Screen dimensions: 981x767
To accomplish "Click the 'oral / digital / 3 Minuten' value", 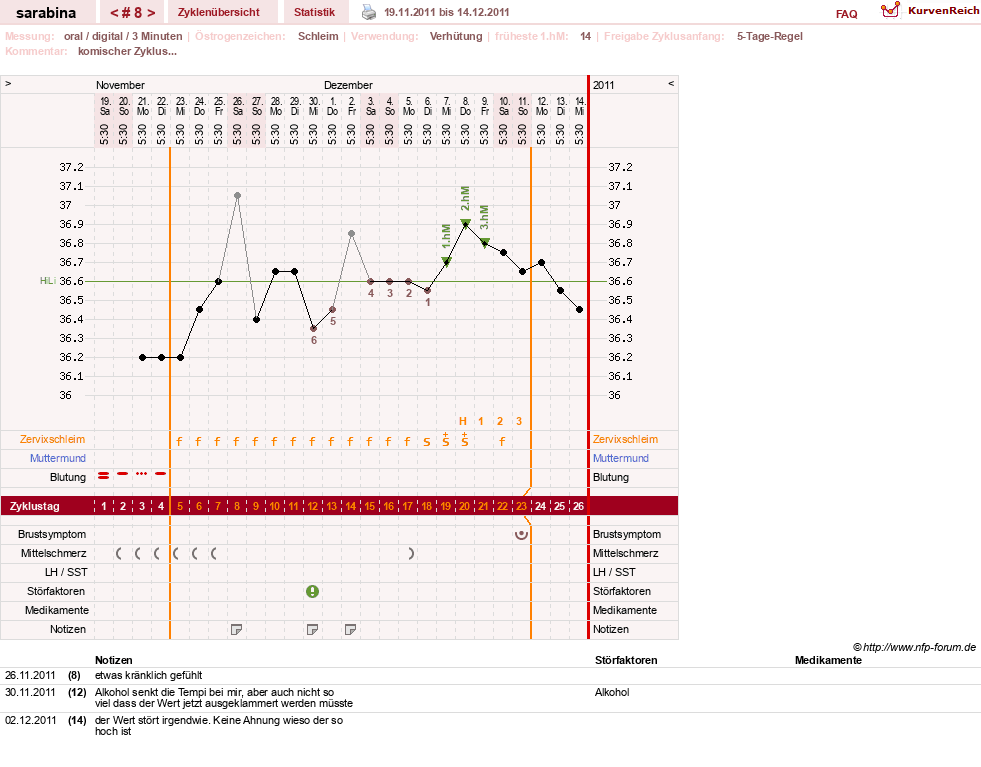I will [123, 36].
